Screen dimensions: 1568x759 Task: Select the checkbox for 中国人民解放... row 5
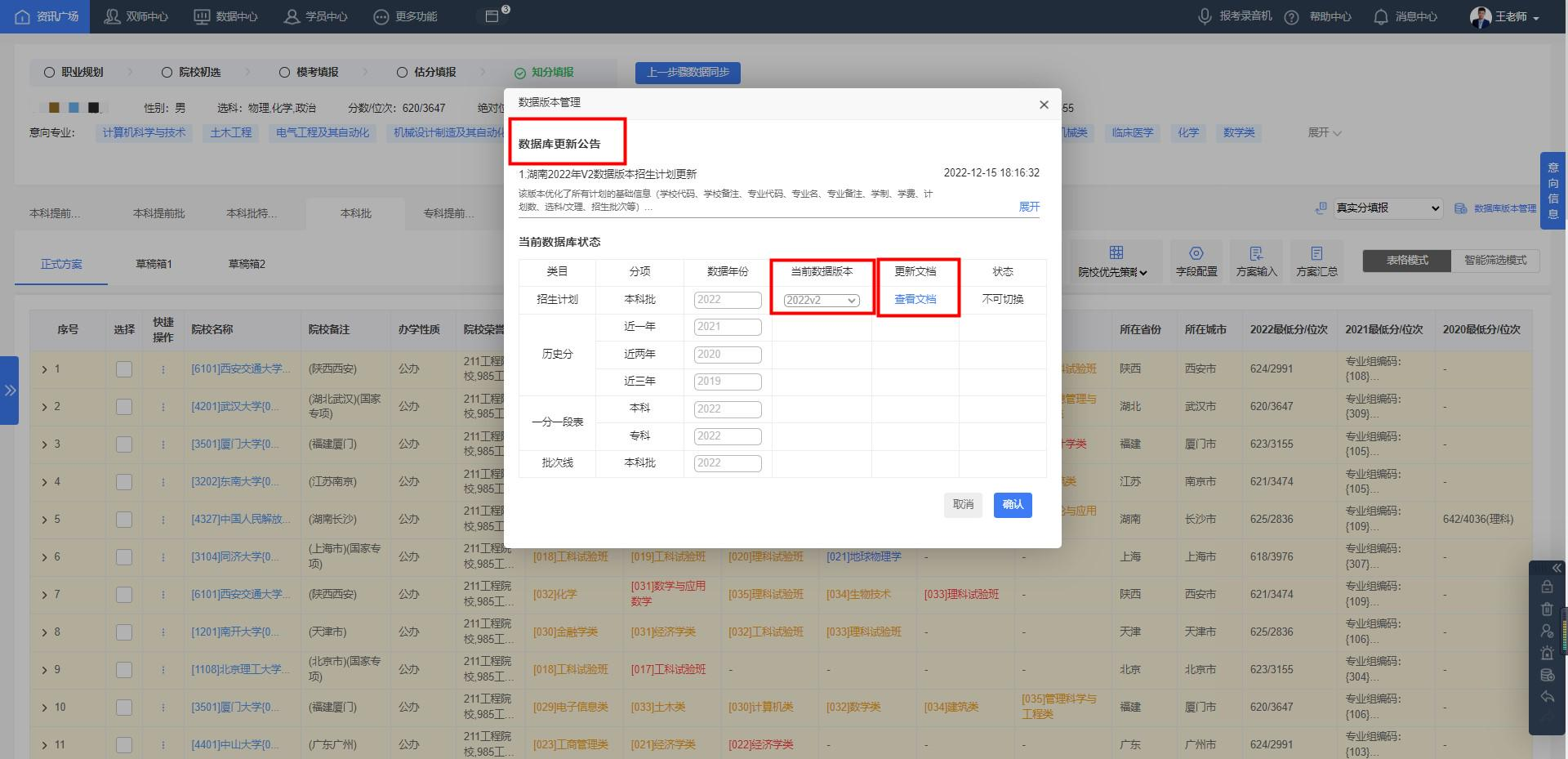tap(124, 519)
